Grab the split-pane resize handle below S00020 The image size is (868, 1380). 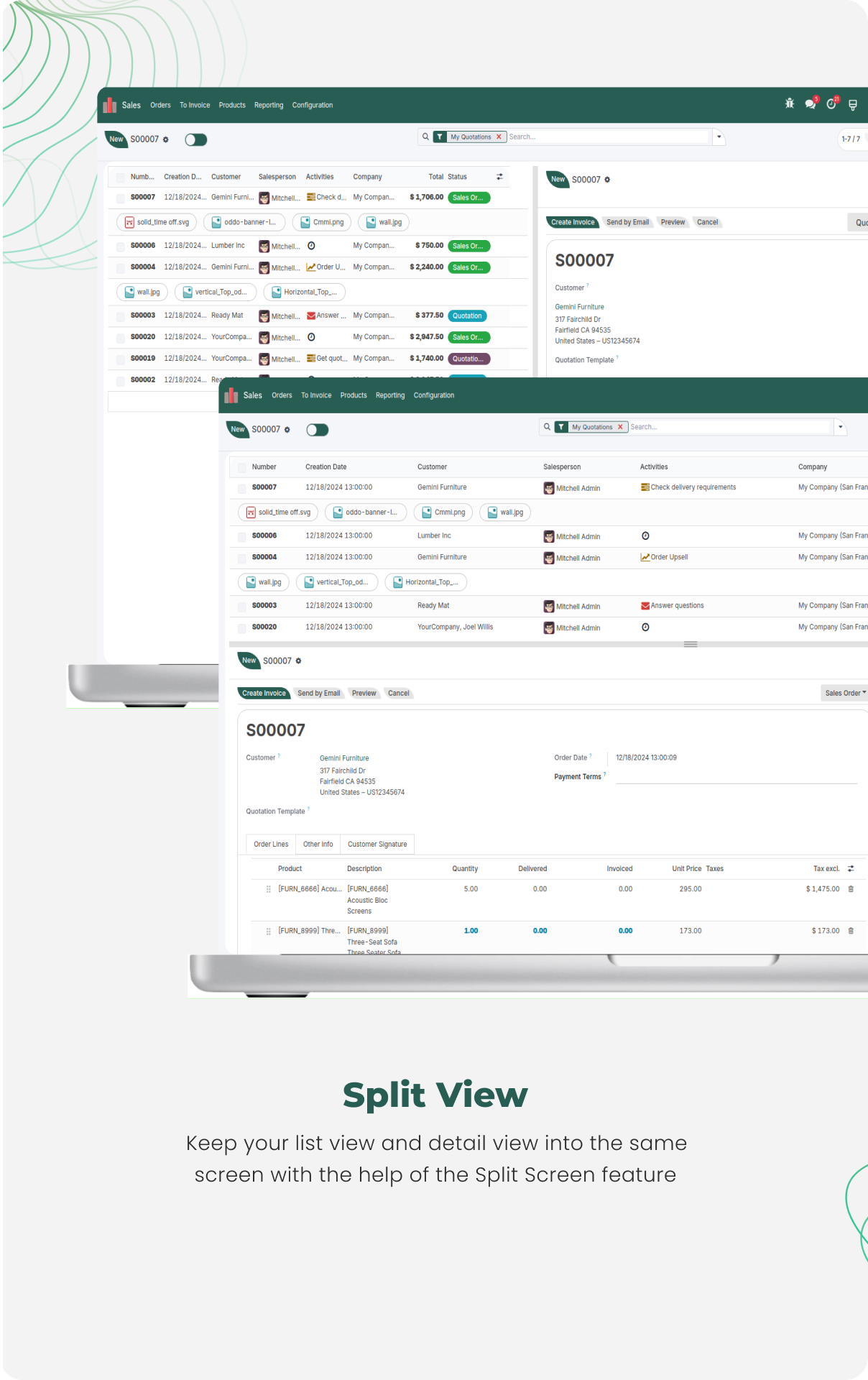point(691,644)
